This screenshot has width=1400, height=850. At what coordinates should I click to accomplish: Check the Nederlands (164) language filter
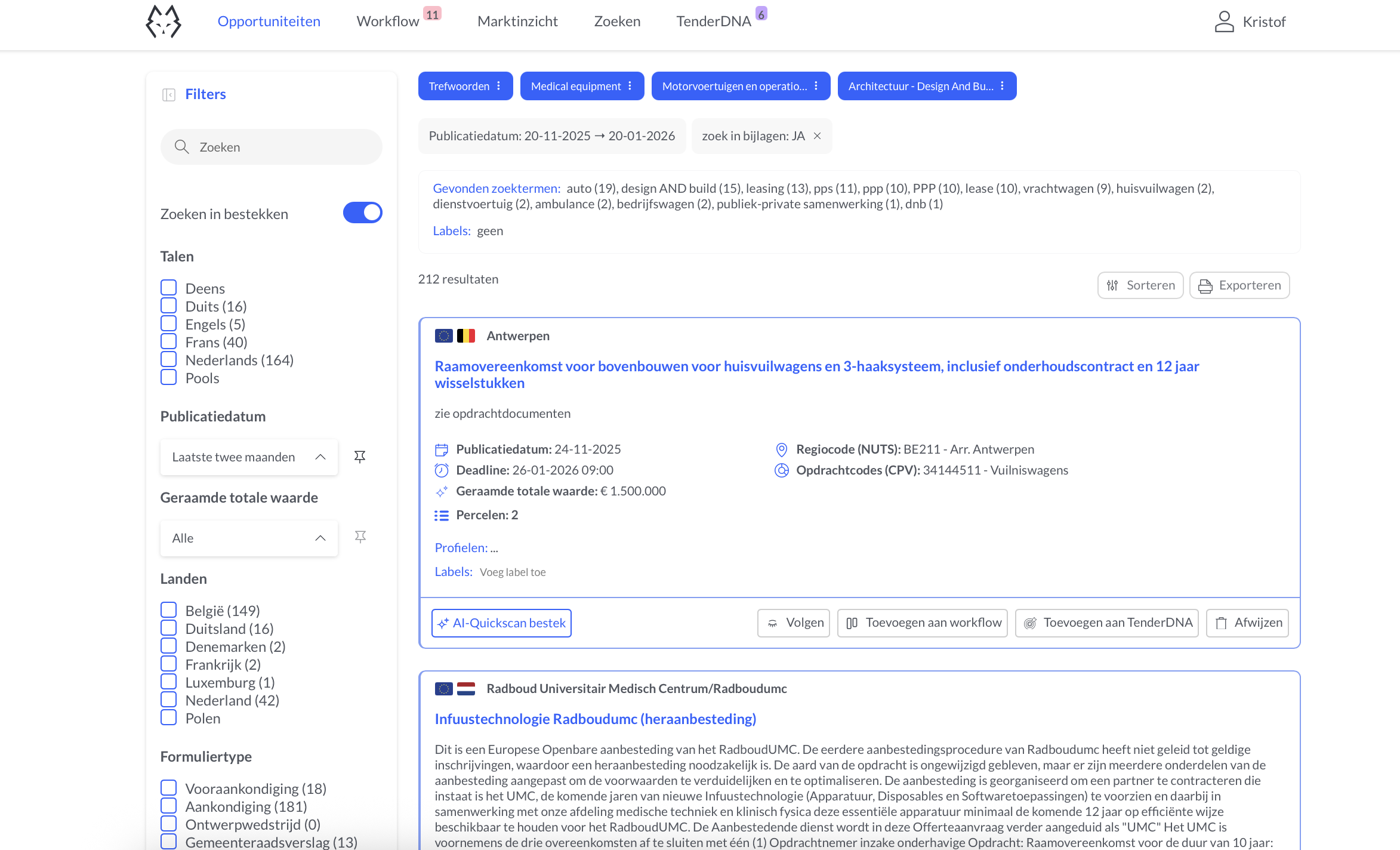point(168,359)
